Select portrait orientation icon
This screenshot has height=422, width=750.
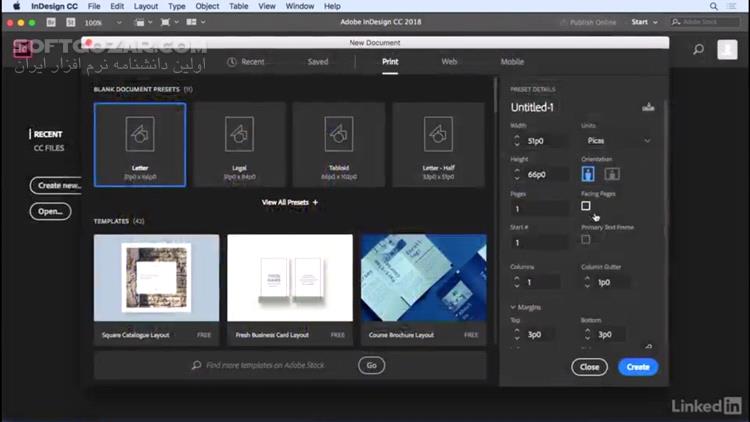tap(588, 174)
